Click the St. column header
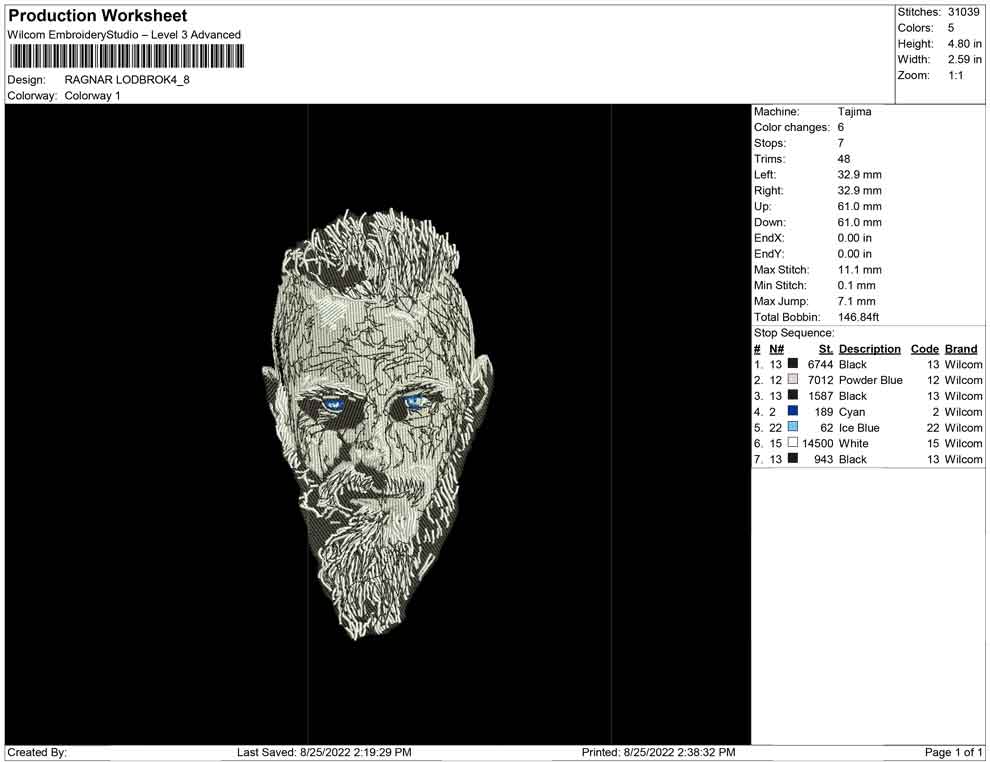Viewport: 990px width, 762px height. pos(825,349)
